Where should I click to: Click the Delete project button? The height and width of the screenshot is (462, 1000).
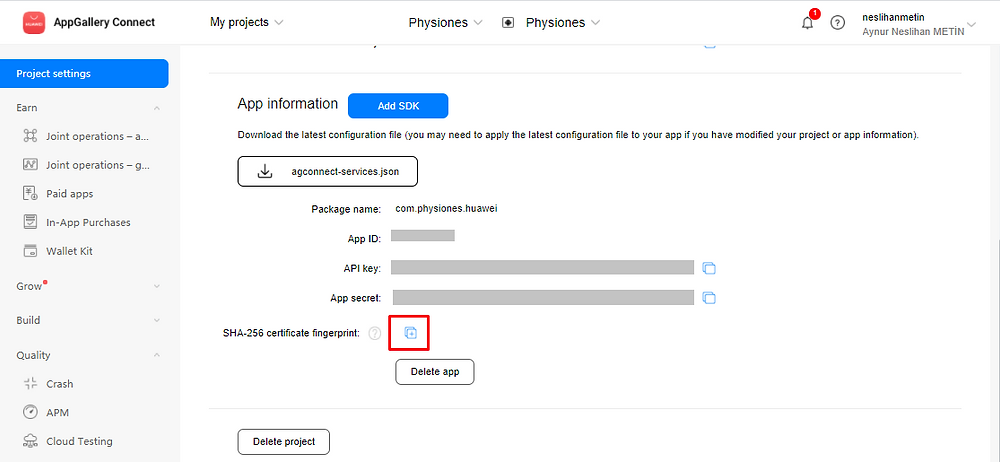(284, 442)
